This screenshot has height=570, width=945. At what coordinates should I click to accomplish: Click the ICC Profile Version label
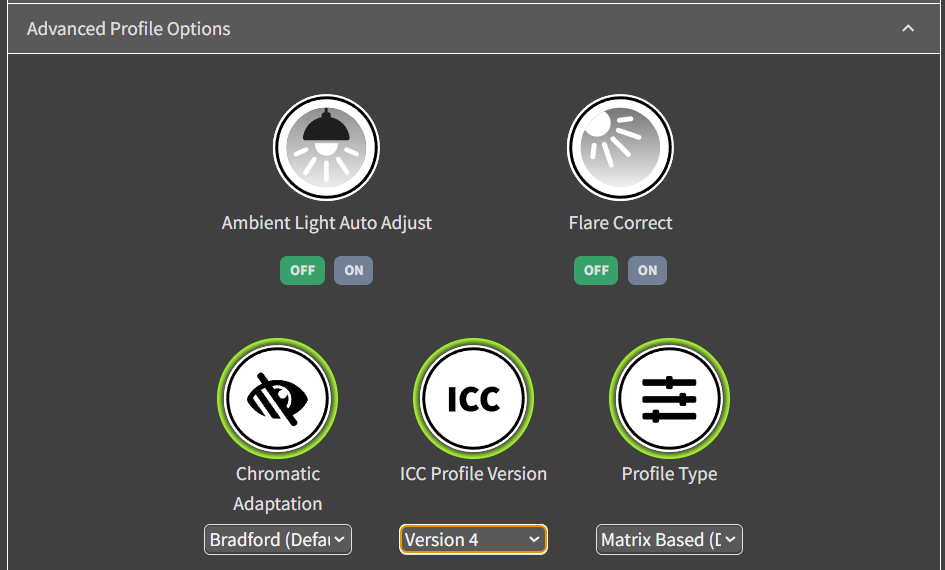(473, 474)
